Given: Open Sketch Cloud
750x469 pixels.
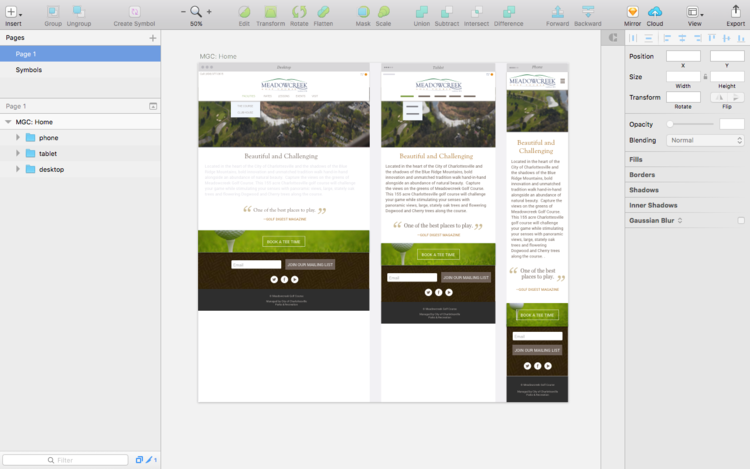Looking at the screenshot, I should click(x=655, y=15).
